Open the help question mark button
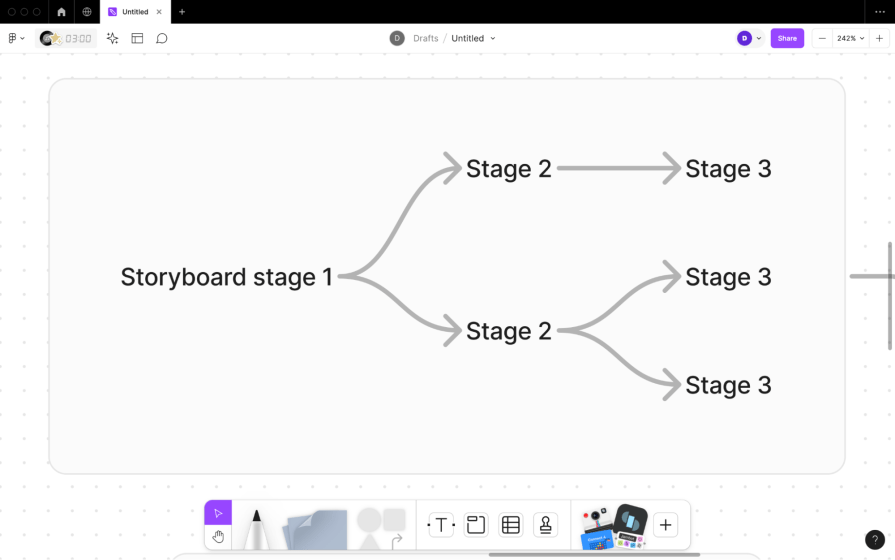Viewport: 895px width, 560px height. tap(874, 539)
